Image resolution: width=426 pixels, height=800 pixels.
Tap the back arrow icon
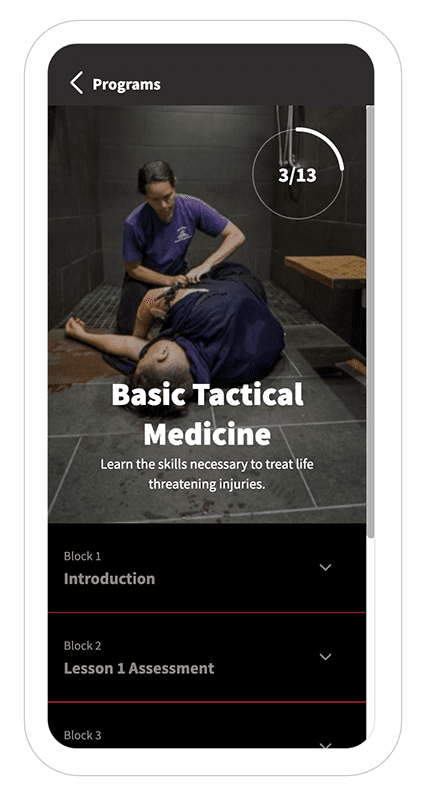point(77,83)
